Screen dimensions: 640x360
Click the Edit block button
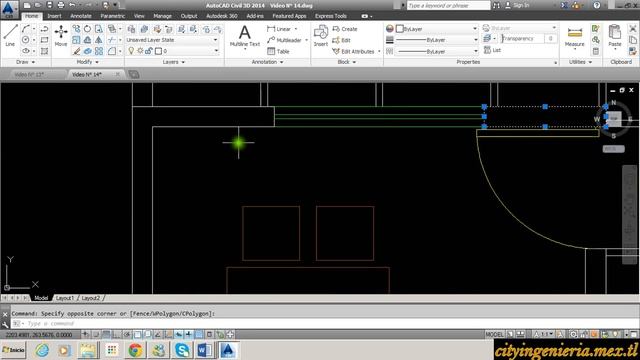click(341, 40)
